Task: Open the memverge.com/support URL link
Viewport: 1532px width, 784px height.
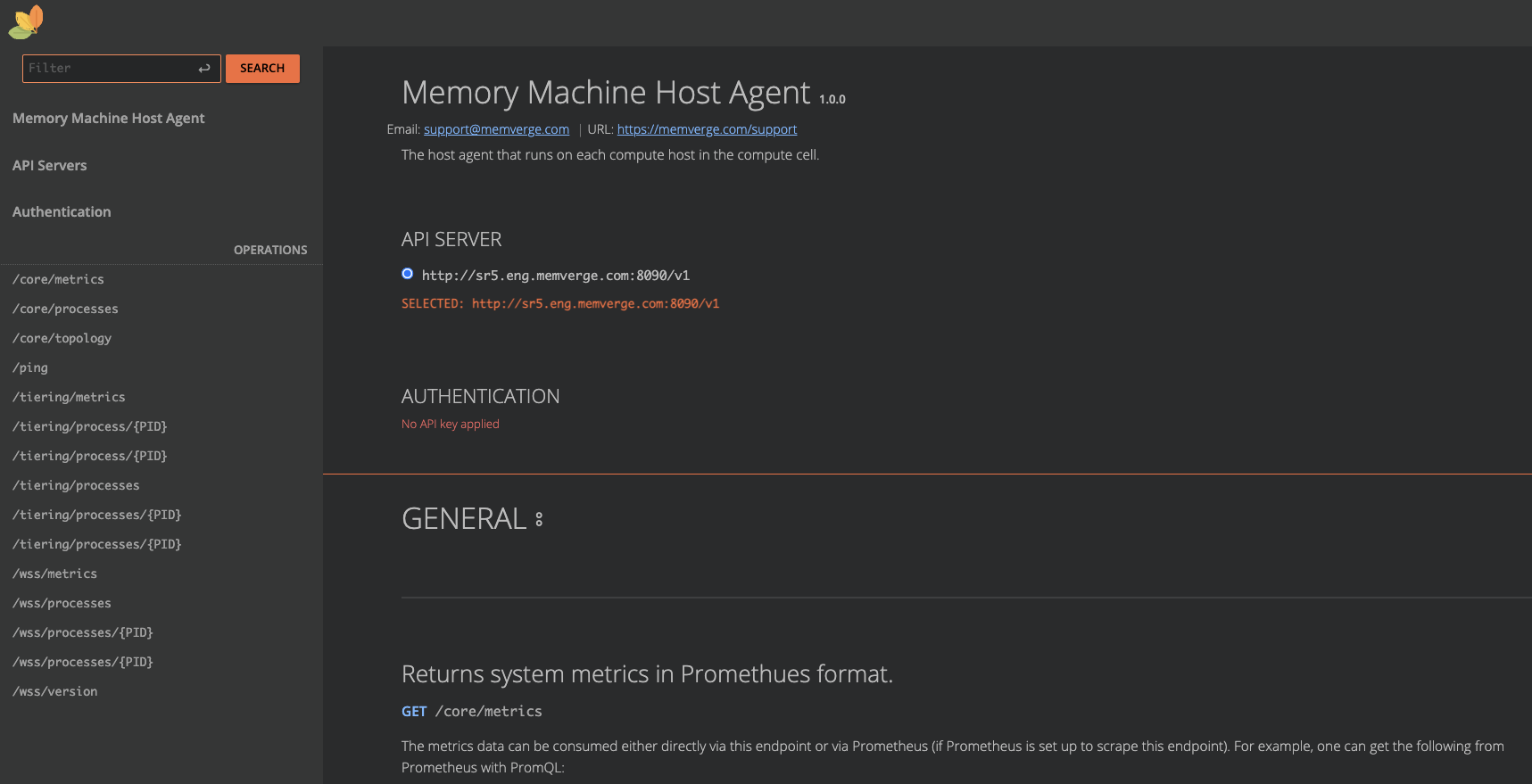Action: click(707, 129)
